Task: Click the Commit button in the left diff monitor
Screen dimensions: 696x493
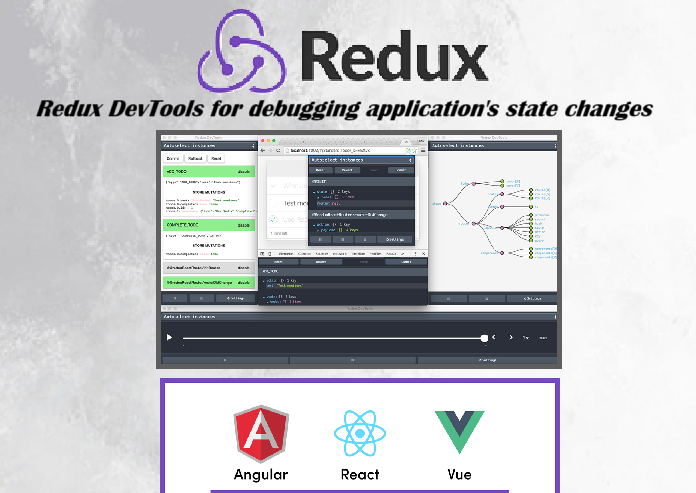Action: (173, 158)
